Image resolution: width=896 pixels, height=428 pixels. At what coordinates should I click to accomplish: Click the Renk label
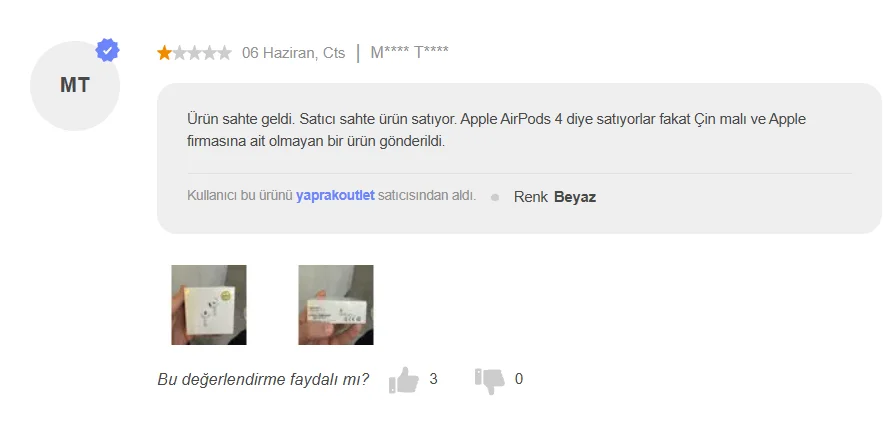531,197
